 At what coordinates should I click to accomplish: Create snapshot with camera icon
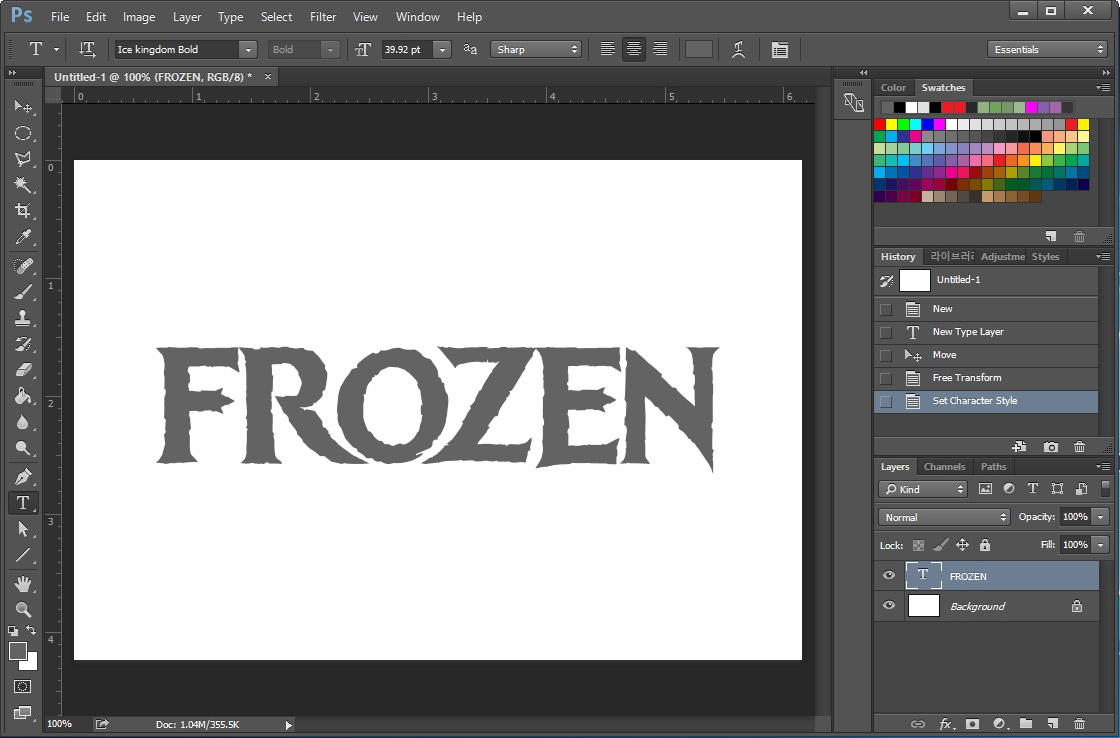1051,447
